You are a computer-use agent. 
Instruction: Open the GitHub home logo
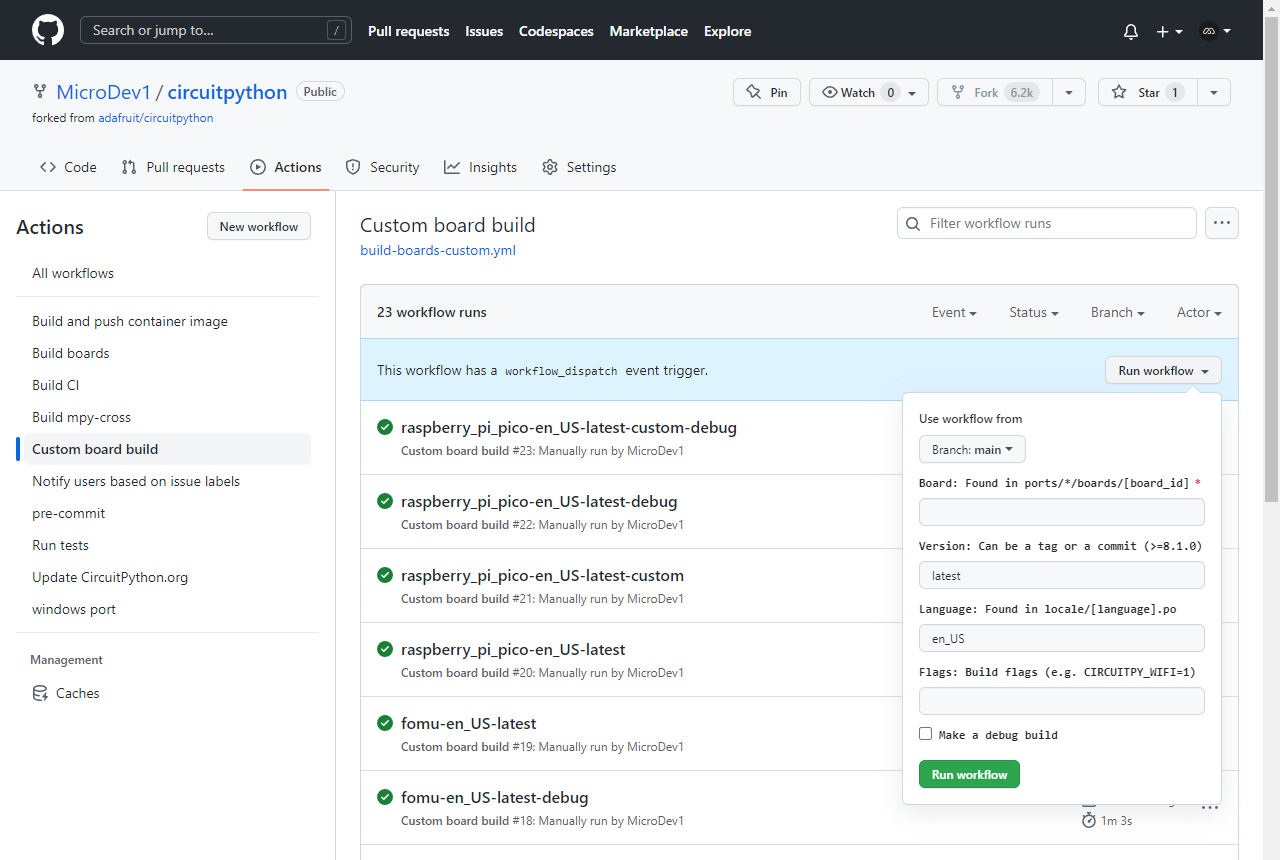pos(48,30)
